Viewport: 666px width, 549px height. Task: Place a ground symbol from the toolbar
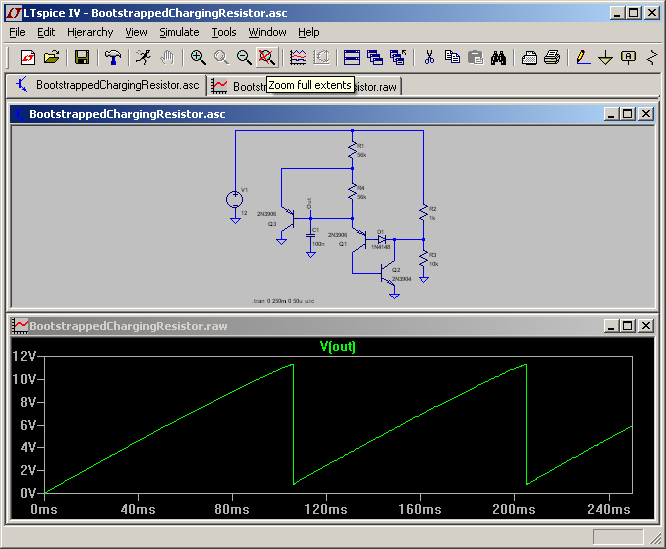click(605, 58)
